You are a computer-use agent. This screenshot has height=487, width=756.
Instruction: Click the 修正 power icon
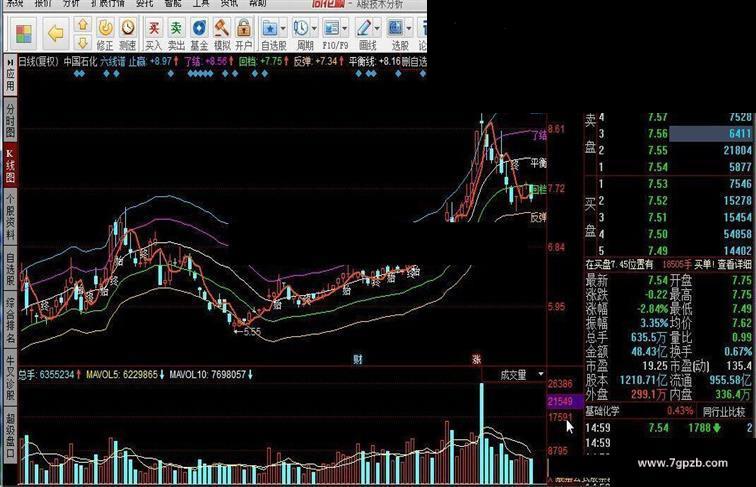click(x=105, y=28)
